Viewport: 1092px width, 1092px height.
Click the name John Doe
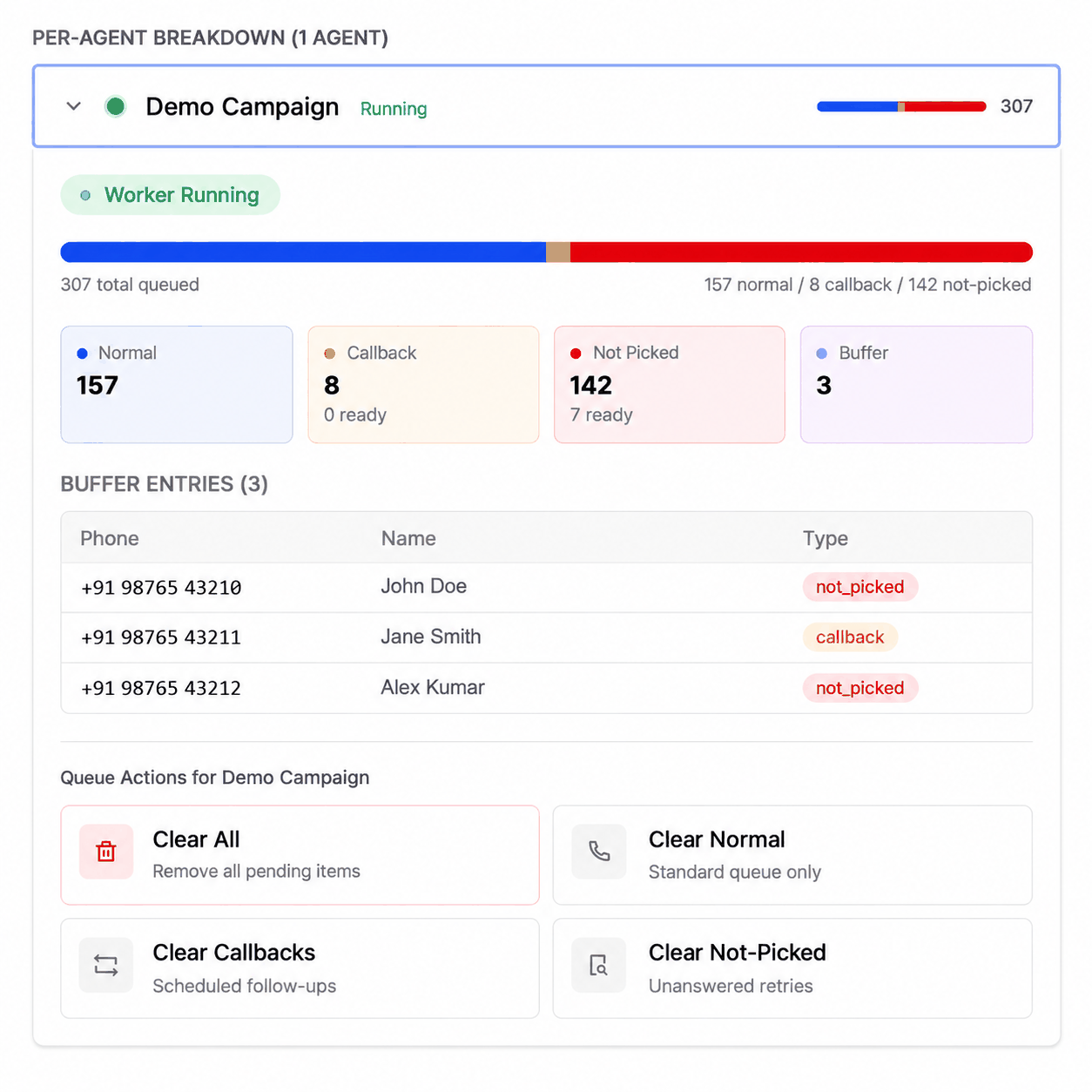(424, 586)
